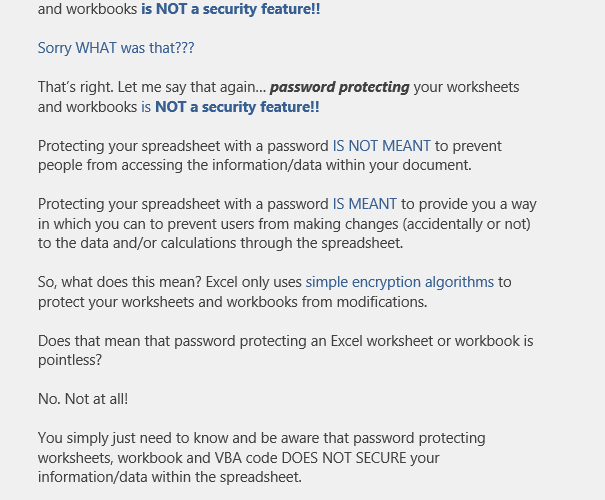Click the blue "IS NOT MEANT" text
Screen dimensions: 605x500
pyautogui.click(x=382, y=146)
